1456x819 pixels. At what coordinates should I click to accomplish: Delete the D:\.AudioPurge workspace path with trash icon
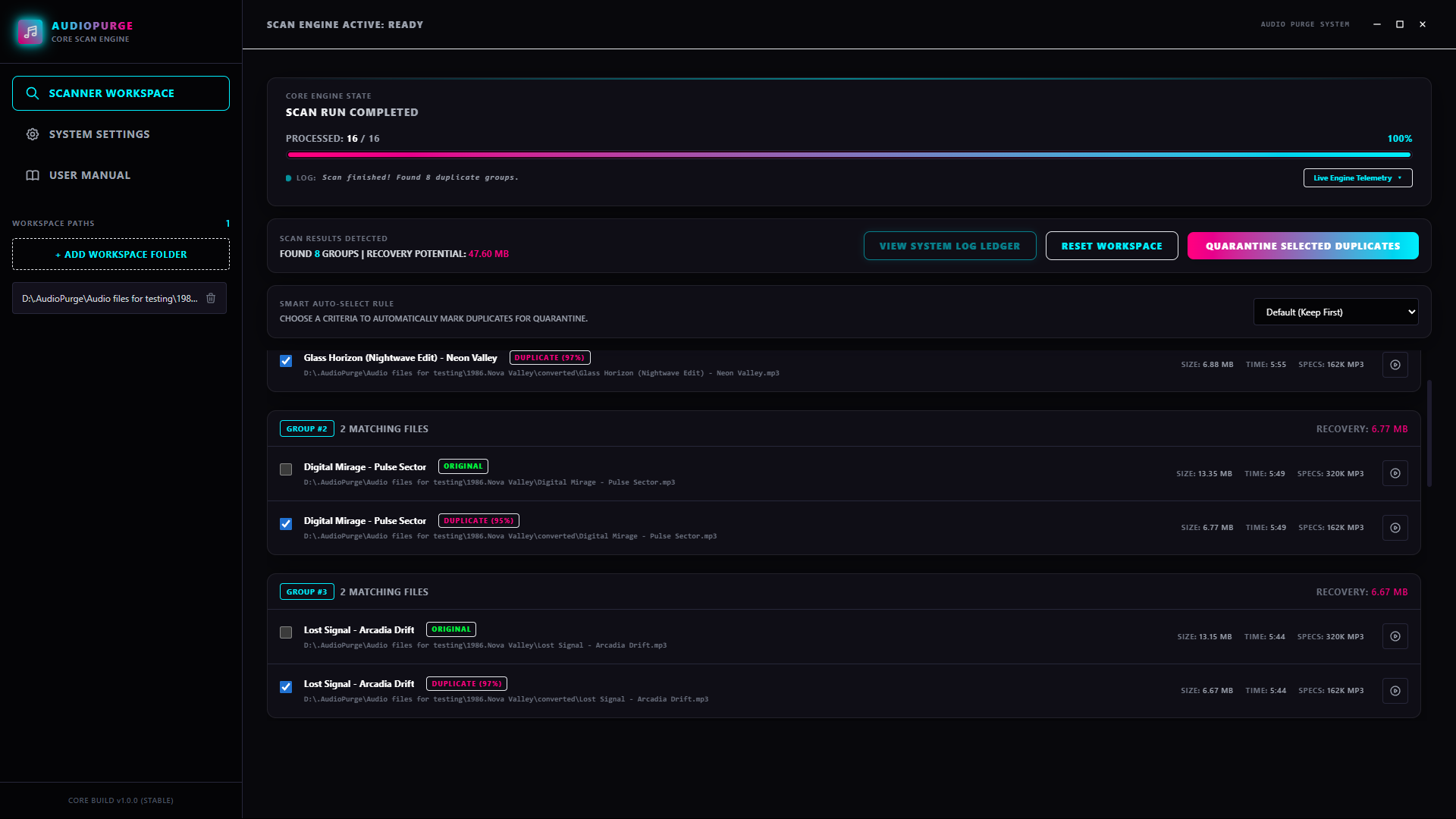[211, 298]
